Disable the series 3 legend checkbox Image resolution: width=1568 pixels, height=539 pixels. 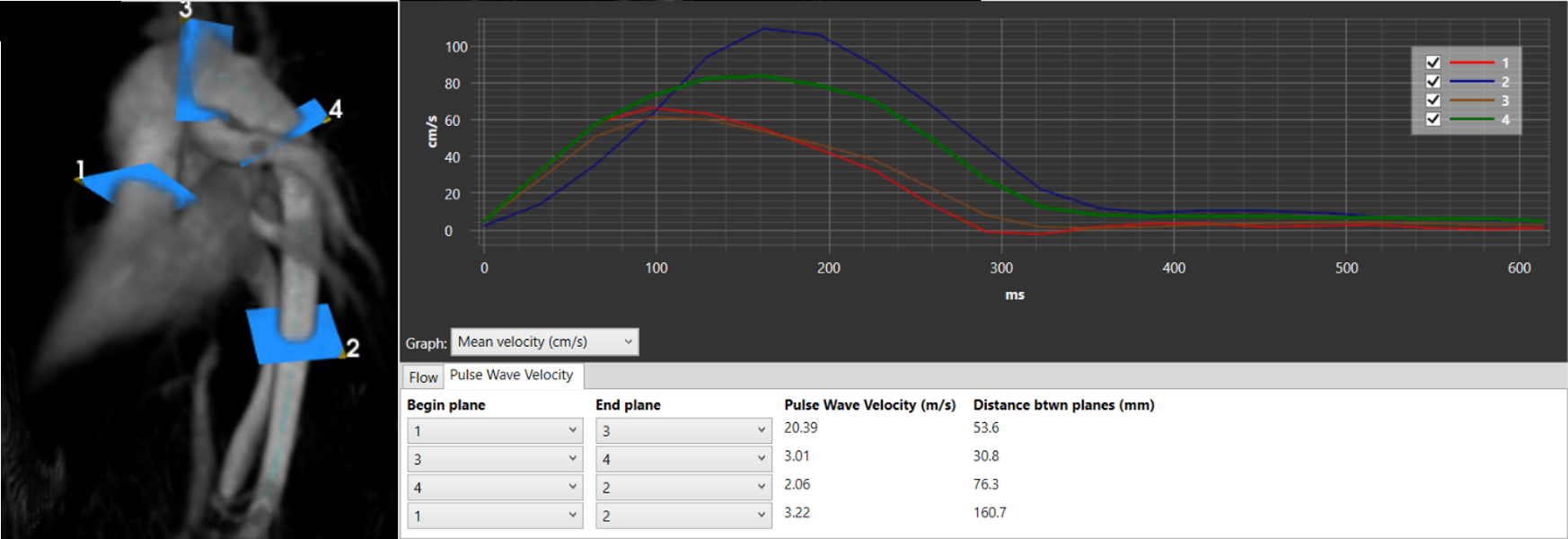pyautogui.click(x=1433, y=101)
